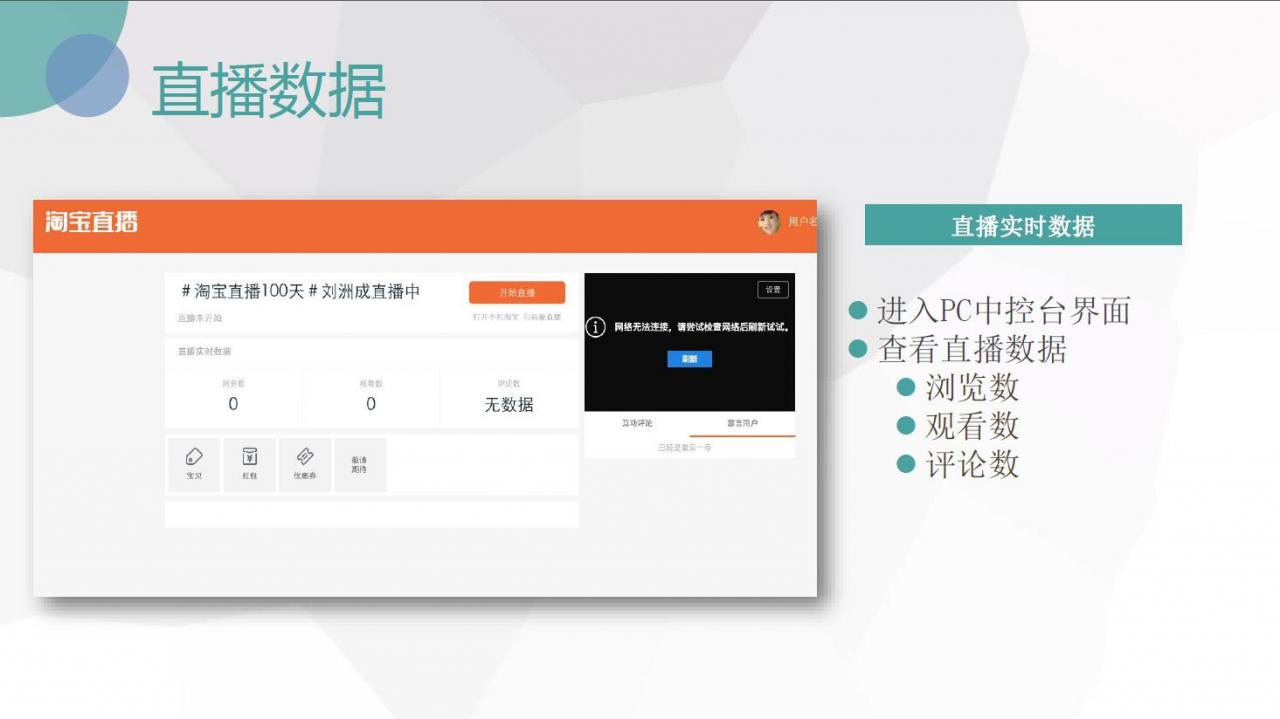Click the 敬请期待 placeholder tile
This screenshot has height=719, width=1280.
[x=360, y=465]
